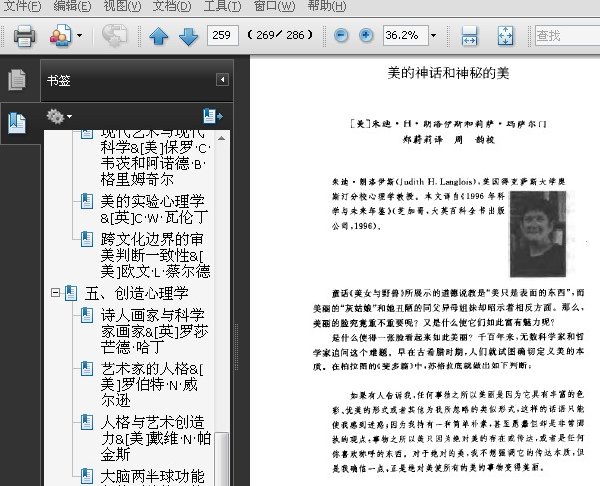The width and height of the screenshot is (600, 486).
Task: Go to next page with down arrow
Action: pos(189,36)
